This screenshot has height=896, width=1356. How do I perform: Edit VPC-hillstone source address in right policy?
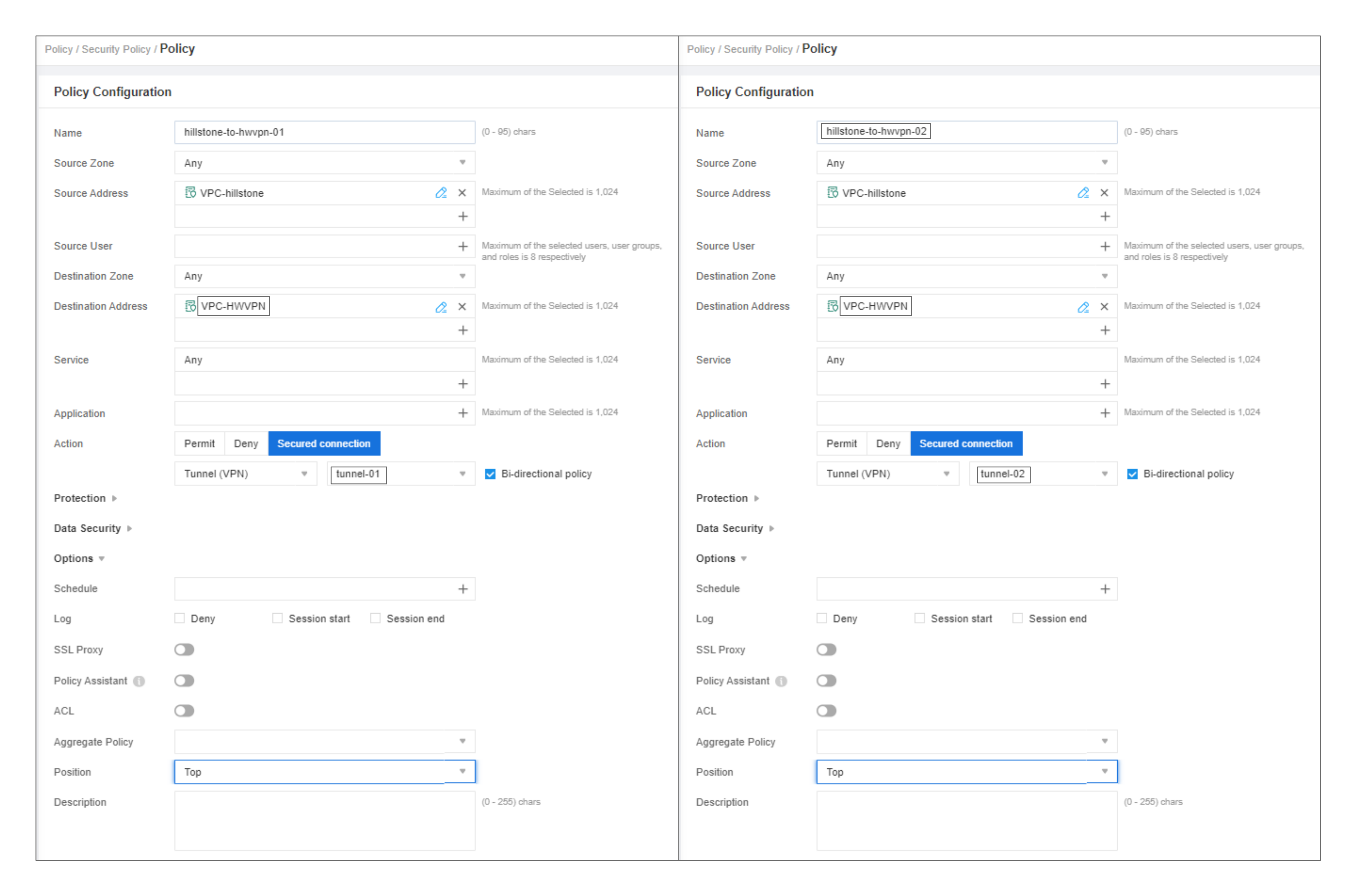[1083, 193]
